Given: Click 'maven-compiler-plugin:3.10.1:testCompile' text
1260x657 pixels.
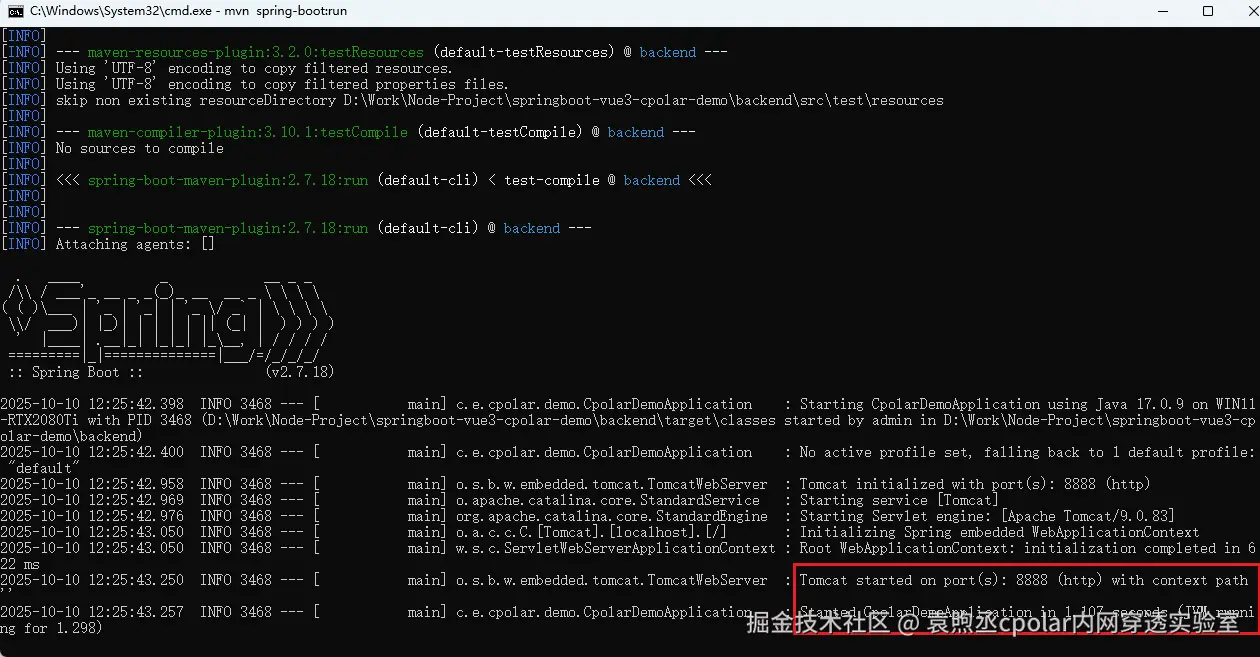Looking at the screenshot, I should click(247, 132).
